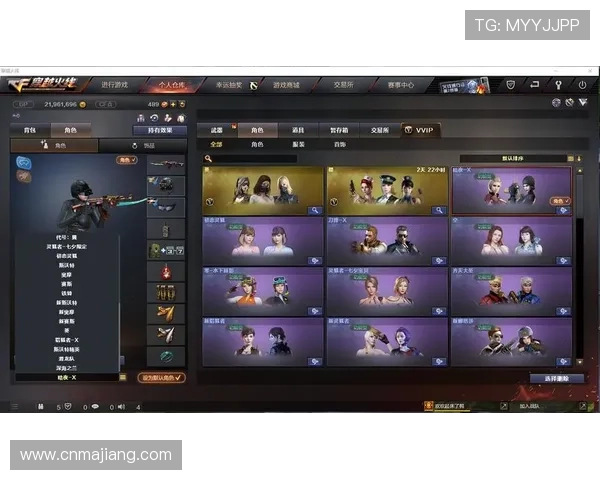600x480 pixels.
Task: Click magnifier button on first gold character card
Action: click(315, 210)
